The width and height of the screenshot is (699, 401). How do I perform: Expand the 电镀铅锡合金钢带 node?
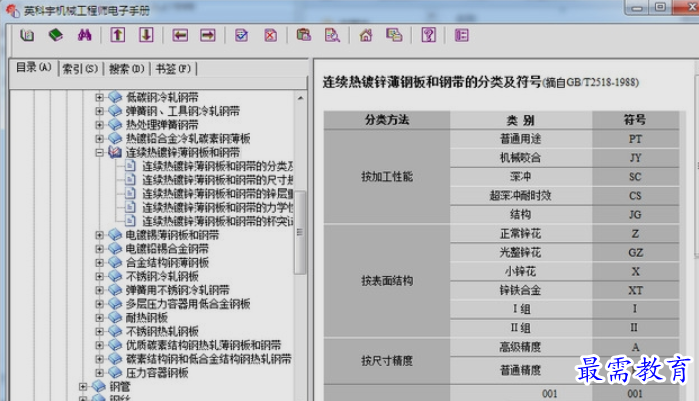(x=99, y=249)
